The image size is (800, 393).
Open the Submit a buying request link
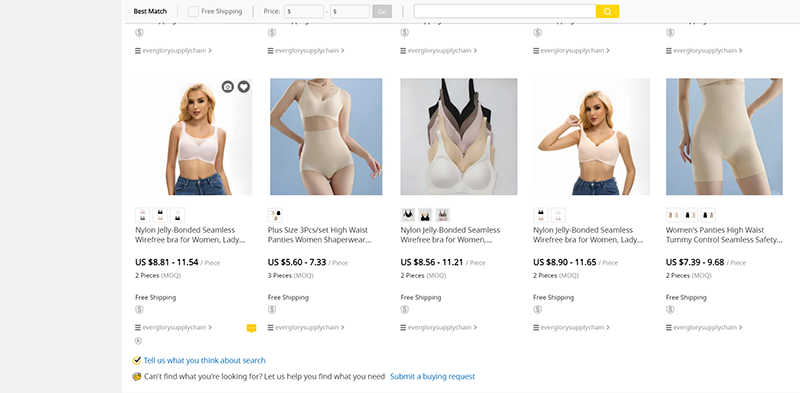click(x=433, y=377)
